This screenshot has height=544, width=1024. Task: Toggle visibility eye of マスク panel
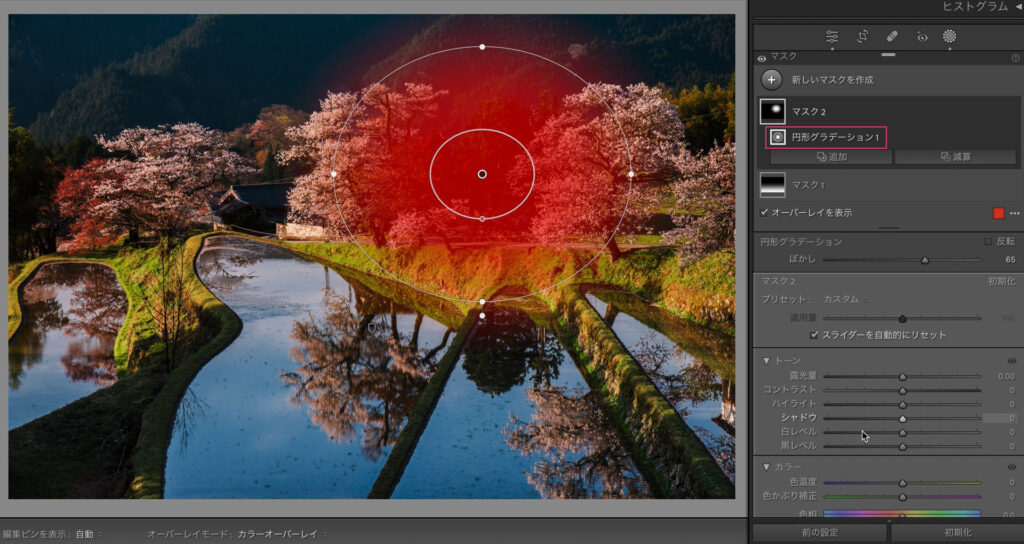point(762,58)
